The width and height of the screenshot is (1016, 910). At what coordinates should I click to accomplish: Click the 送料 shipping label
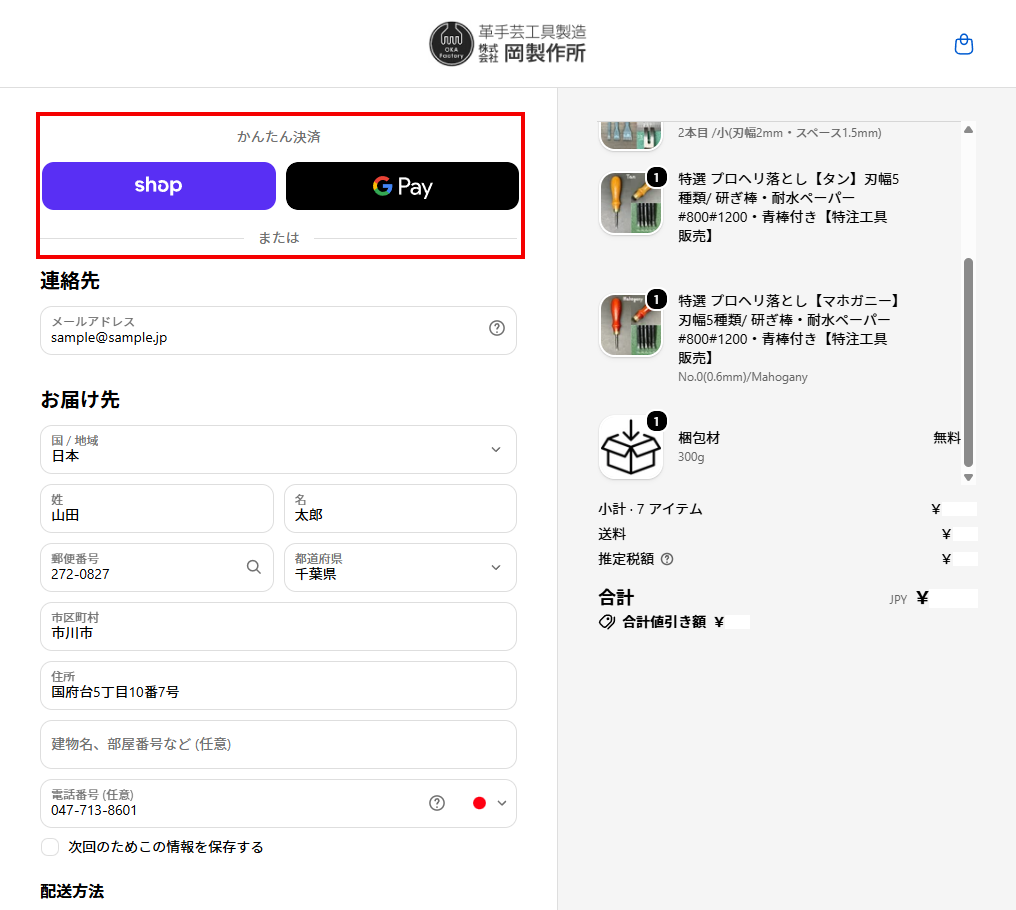click(612, 534)
